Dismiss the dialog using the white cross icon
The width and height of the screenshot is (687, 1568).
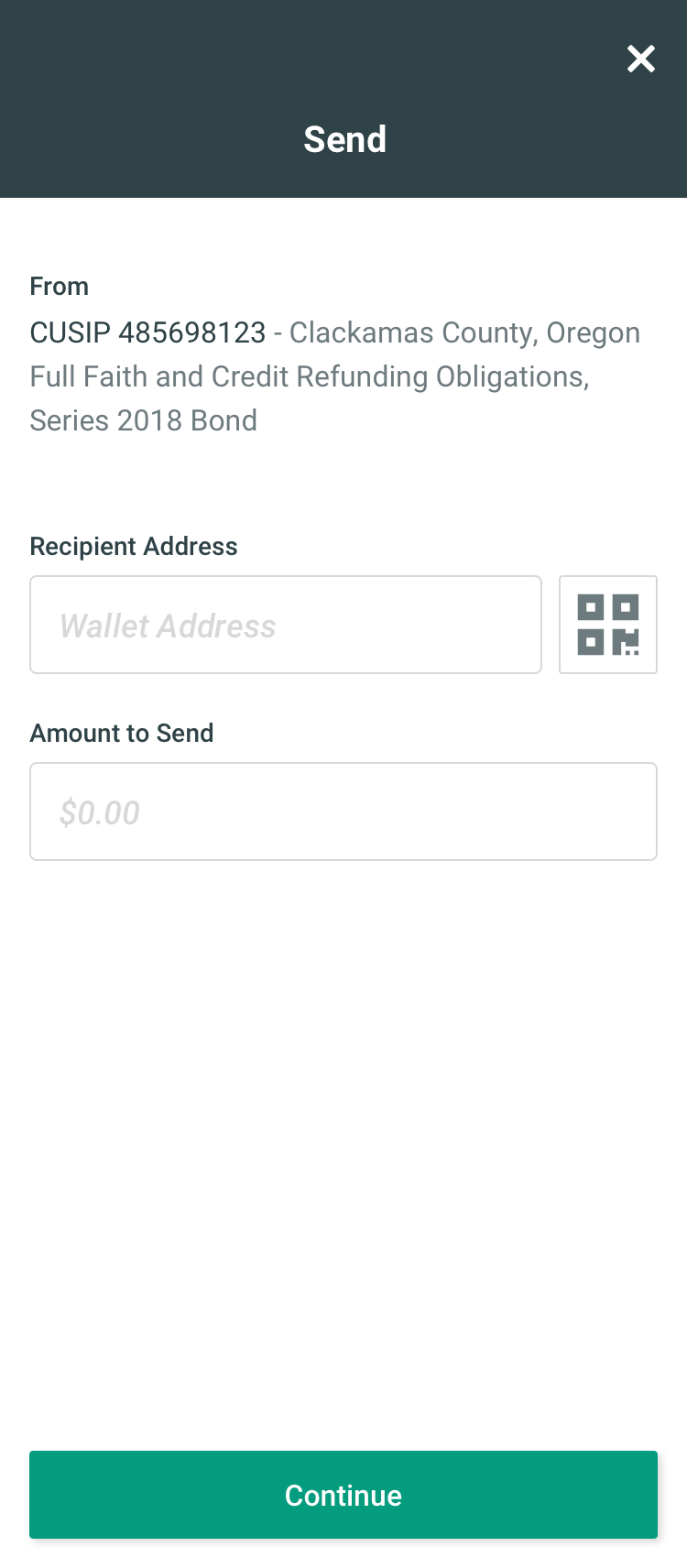(x=641, y=59)
